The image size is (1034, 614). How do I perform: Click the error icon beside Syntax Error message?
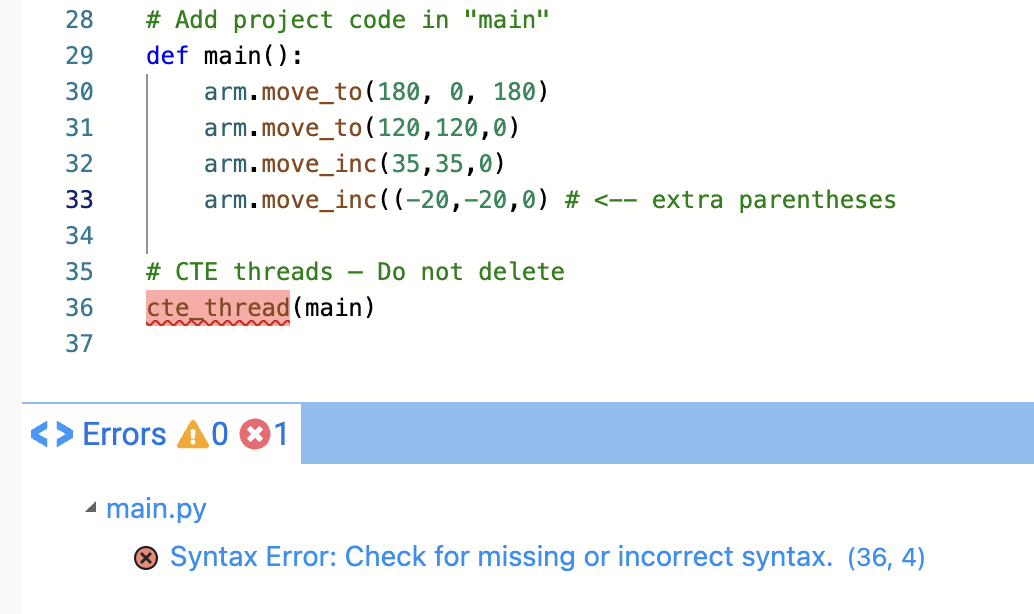(x=146, y=558)
